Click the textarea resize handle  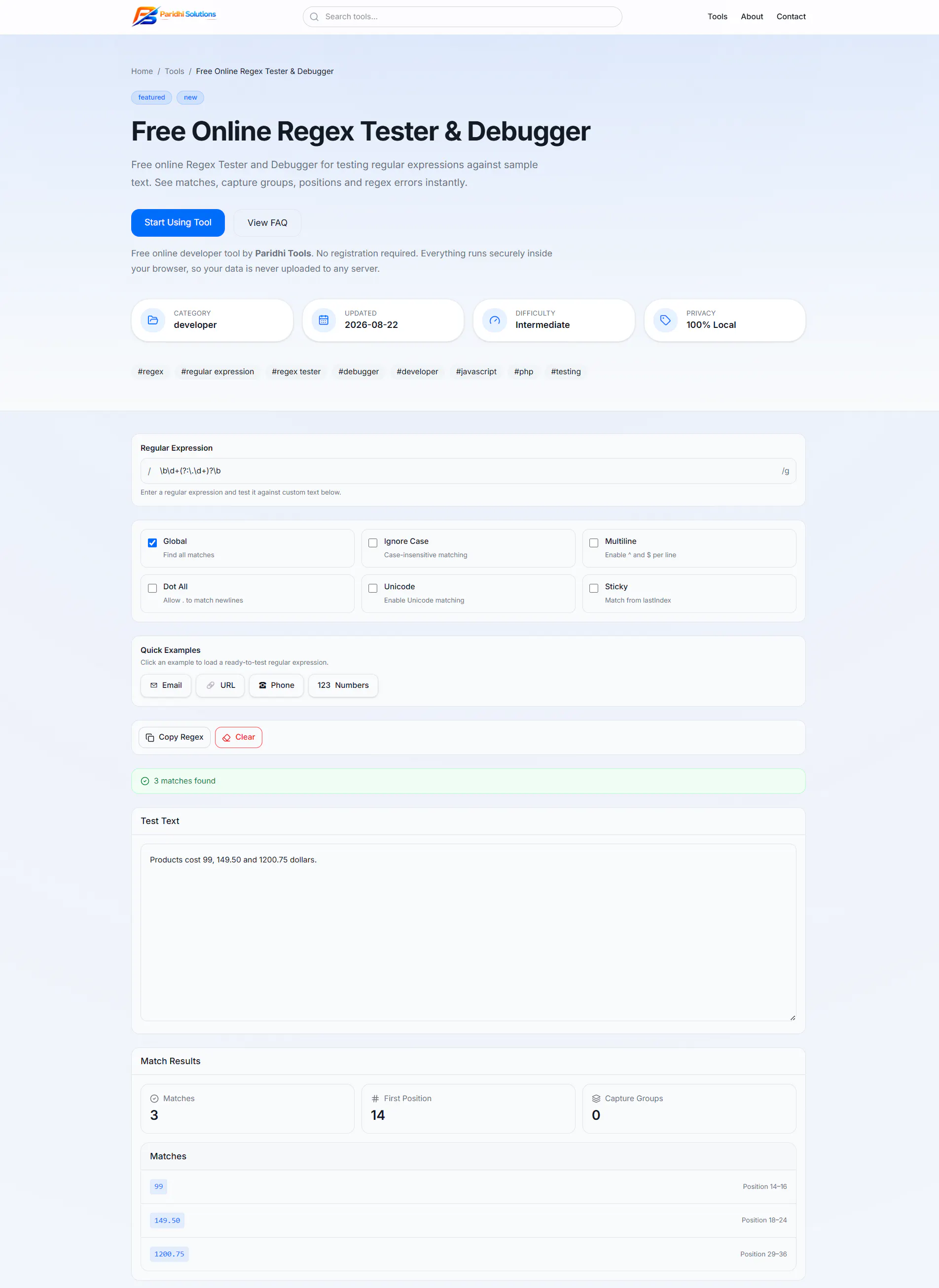793,1017
